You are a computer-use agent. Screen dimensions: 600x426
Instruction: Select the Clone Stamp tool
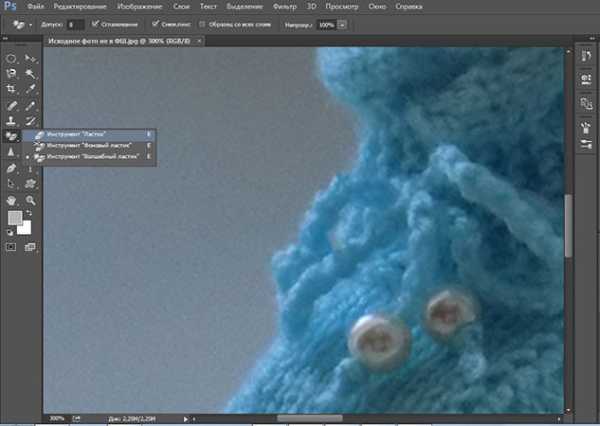click(11, 121)
